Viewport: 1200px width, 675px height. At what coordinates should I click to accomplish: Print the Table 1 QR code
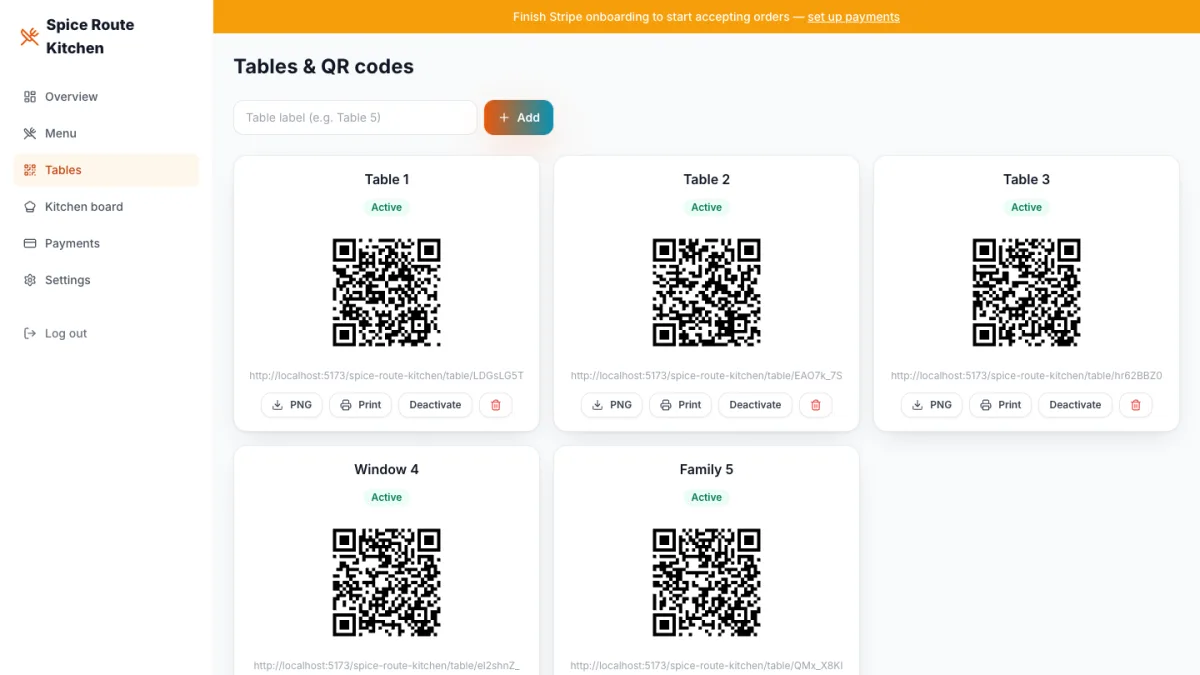361,405
